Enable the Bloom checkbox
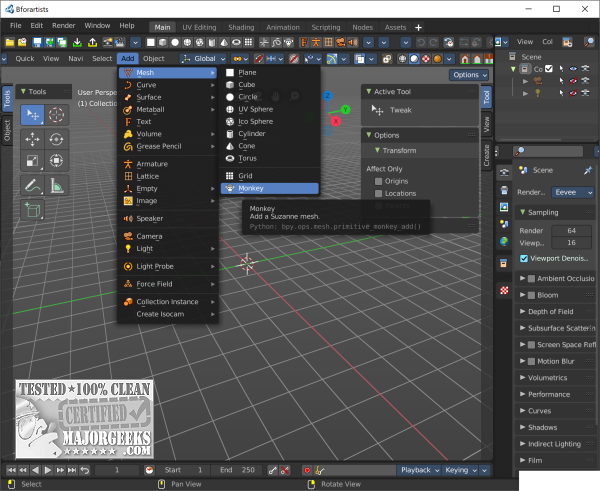The width and height of the screenshot is (600, 491). click(x=530, y=295)
